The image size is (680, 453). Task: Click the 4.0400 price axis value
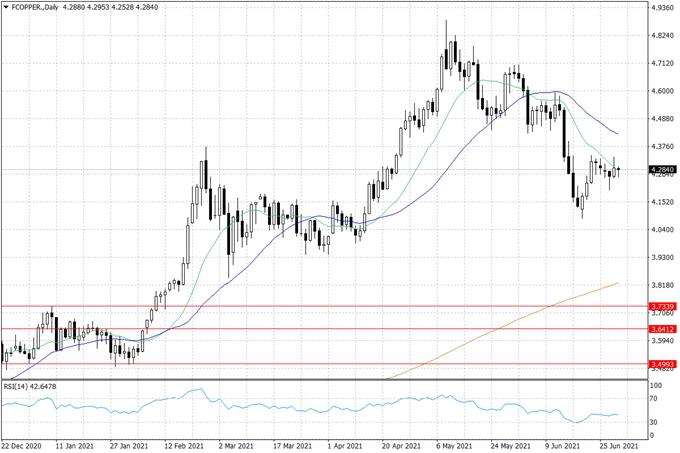662,230
